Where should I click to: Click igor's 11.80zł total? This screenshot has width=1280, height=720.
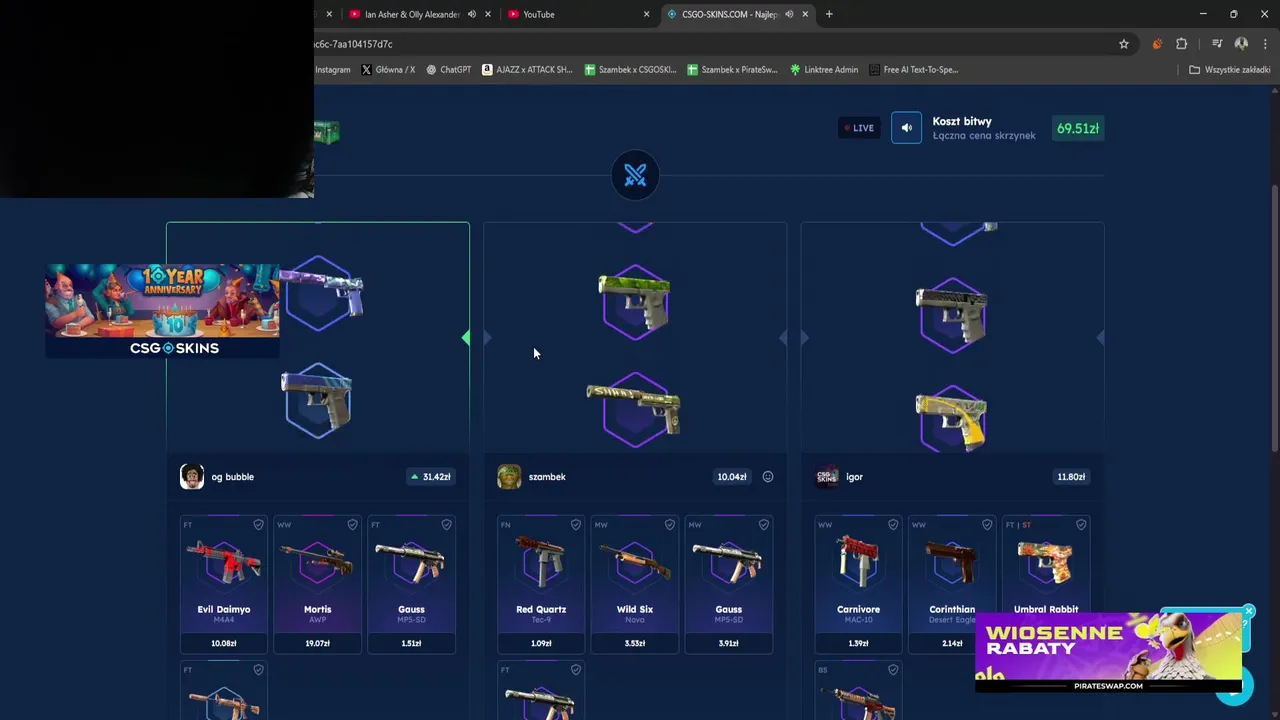1071,477
